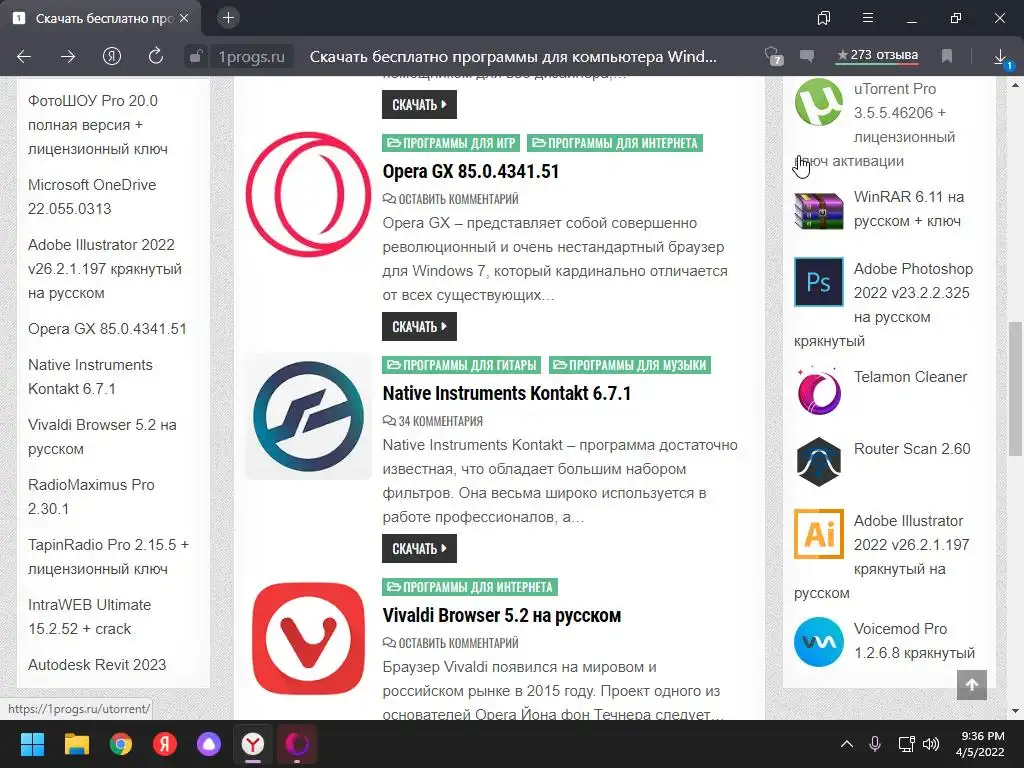This screenshot has height=768, width=1024.
Task: Close the 'Скачать бесплатно про' tab
Action: pos(184,18)
